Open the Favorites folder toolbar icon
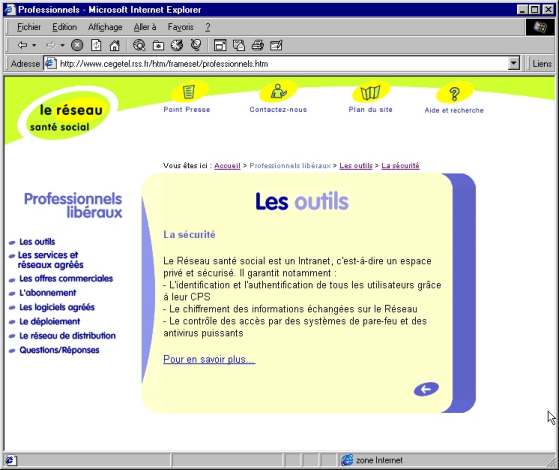This screenshot has height=470, width=559. (x=158, y=45)
